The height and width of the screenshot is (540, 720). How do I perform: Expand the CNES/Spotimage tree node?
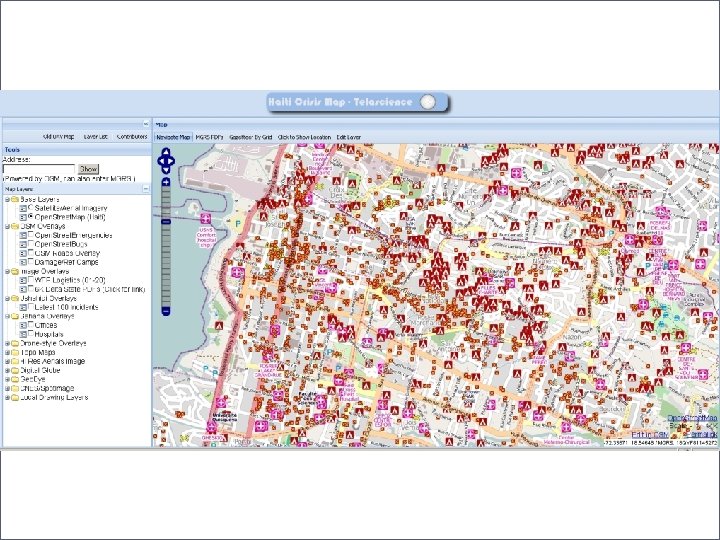[7, 388]
